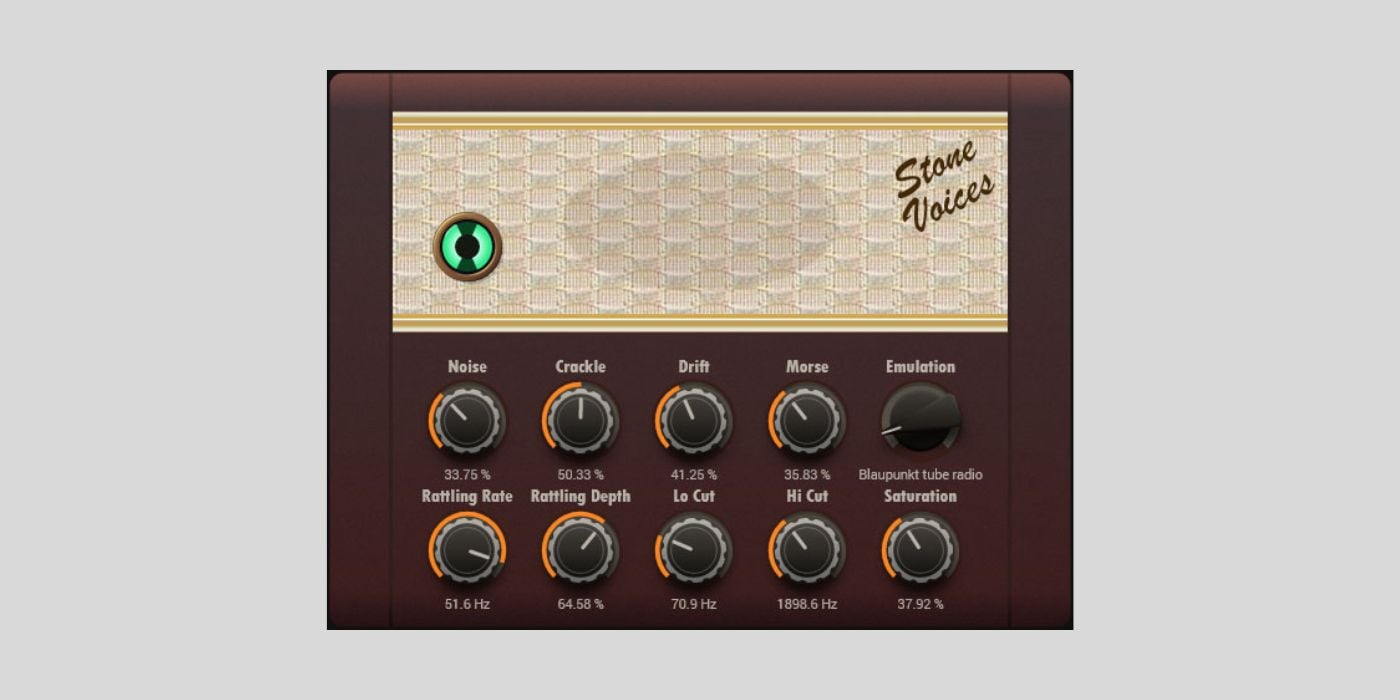
Task: Adjust the Saturation knob
Action: point(920,551)
